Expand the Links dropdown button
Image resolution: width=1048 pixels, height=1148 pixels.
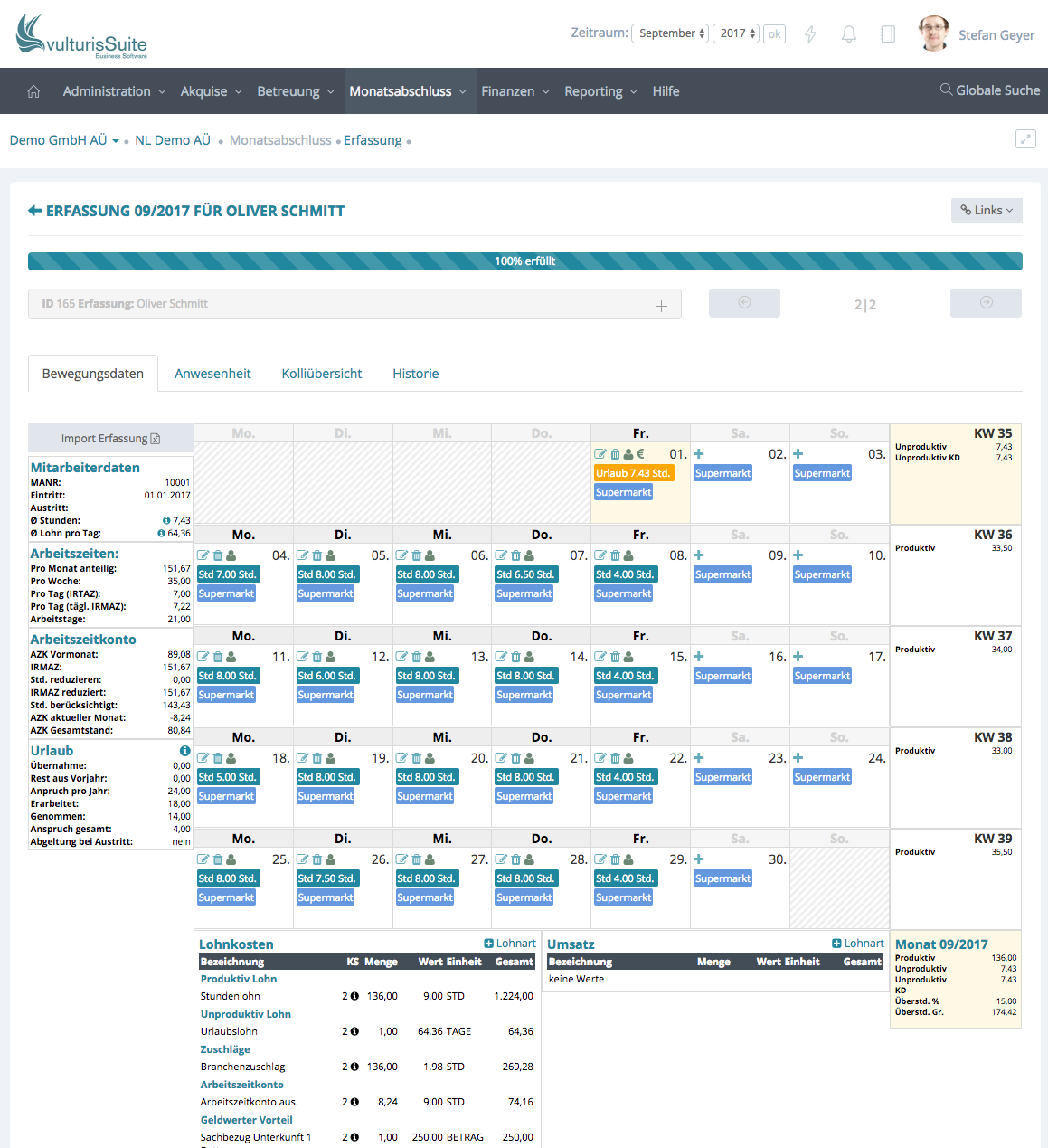987,210
